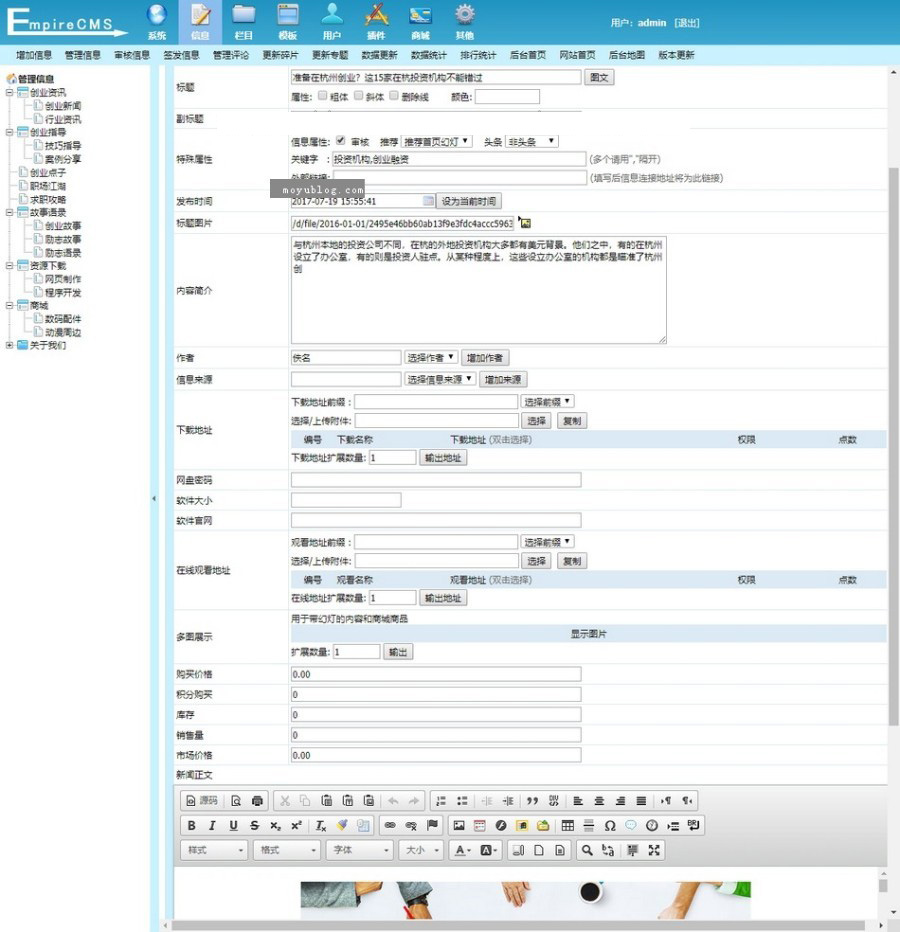This screenshot has height=932, width=900.
Task: Open the 选择作者 dropdown
Action: click(x=431, y=357)
